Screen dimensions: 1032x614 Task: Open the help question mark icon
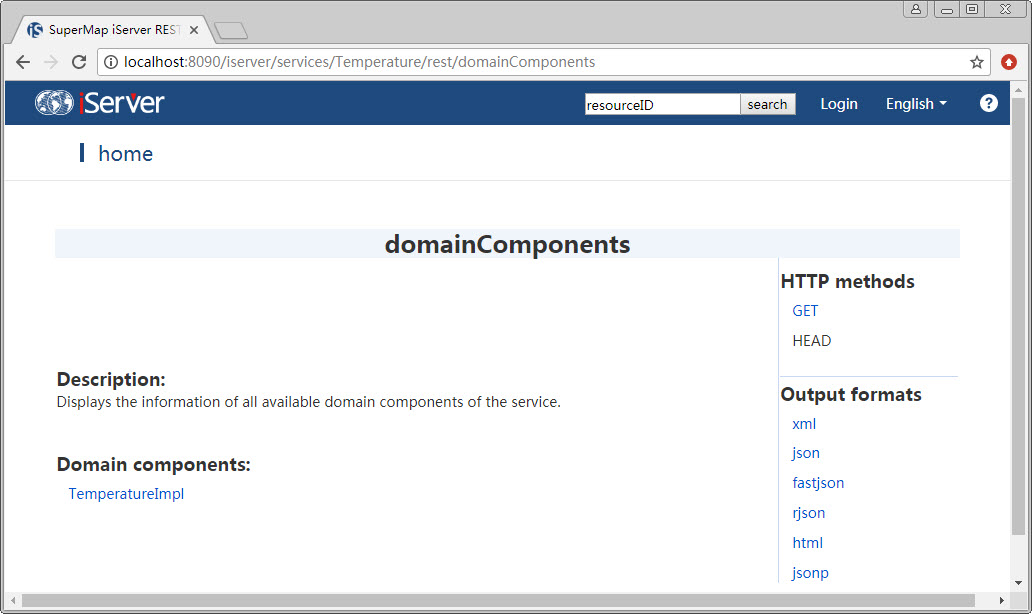coord(988,103)
